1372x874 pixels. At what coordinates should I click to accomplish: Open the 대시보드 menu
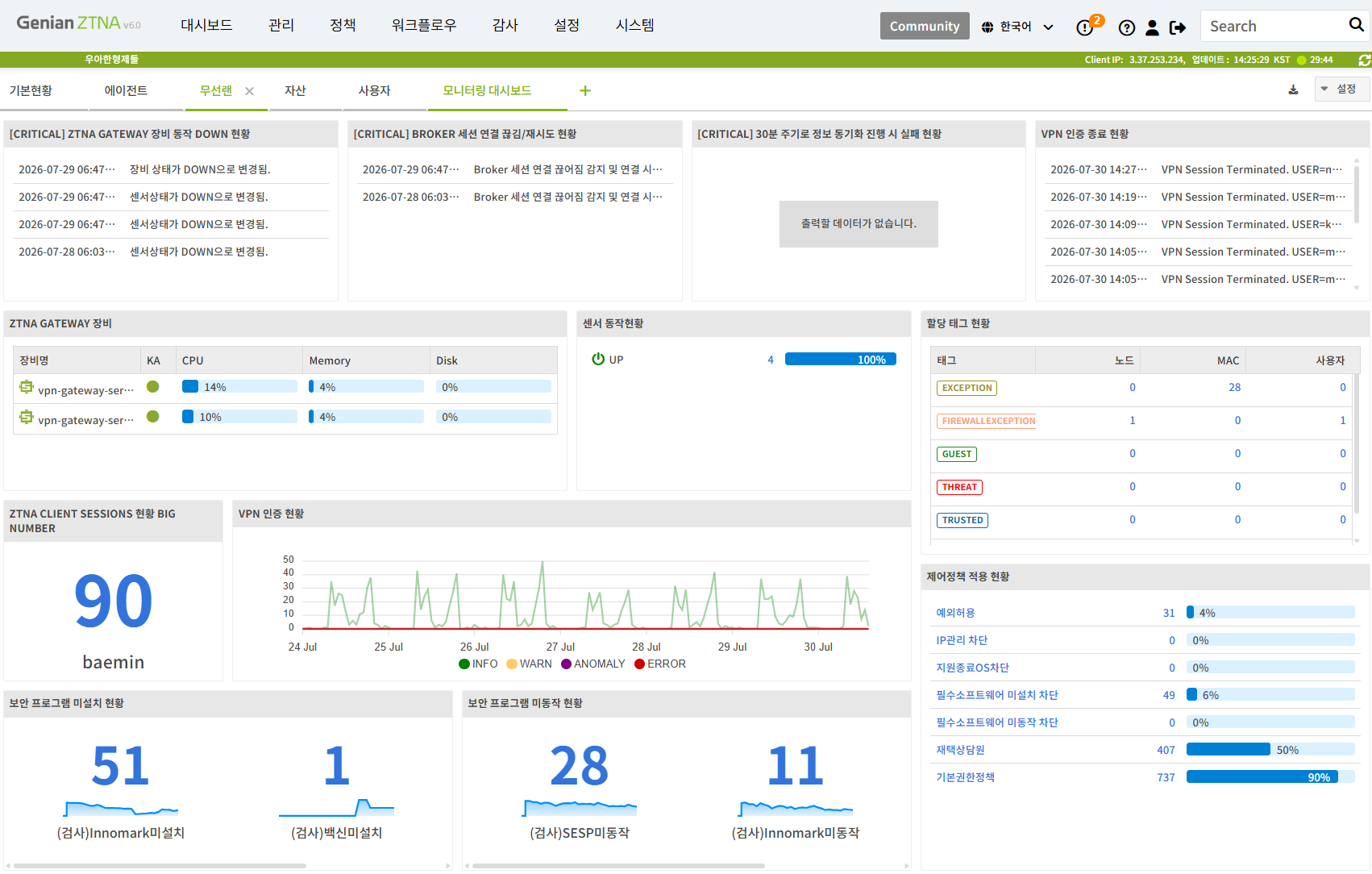click(206, 25)
